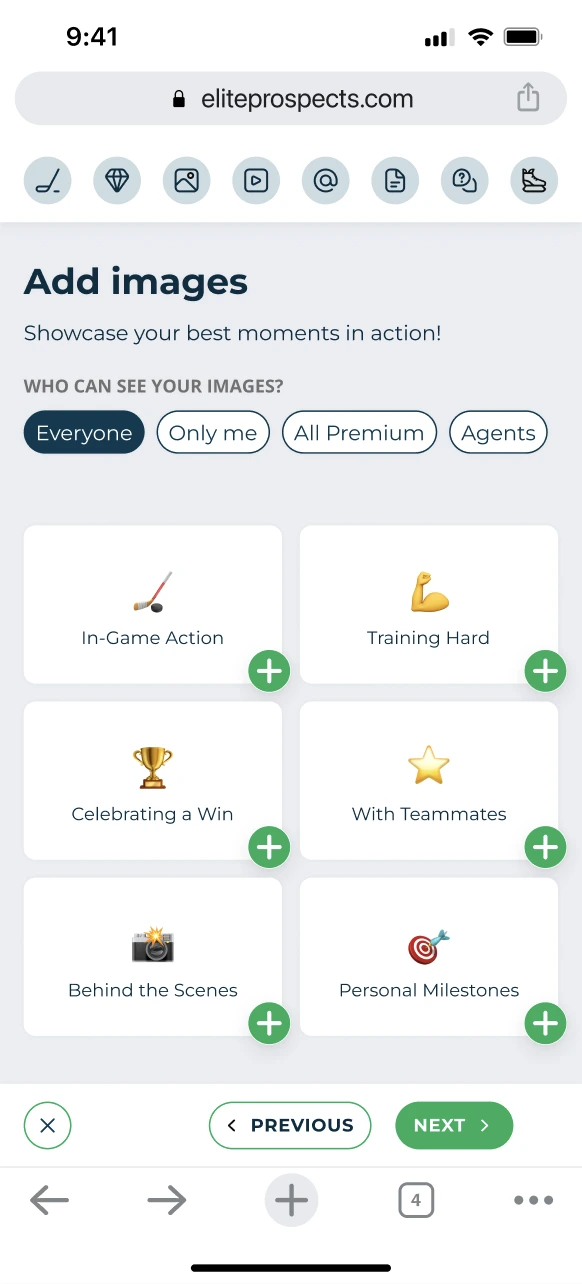Open the question chat step icon
The image size is (582, 1284).
click(x=465, y=181)
